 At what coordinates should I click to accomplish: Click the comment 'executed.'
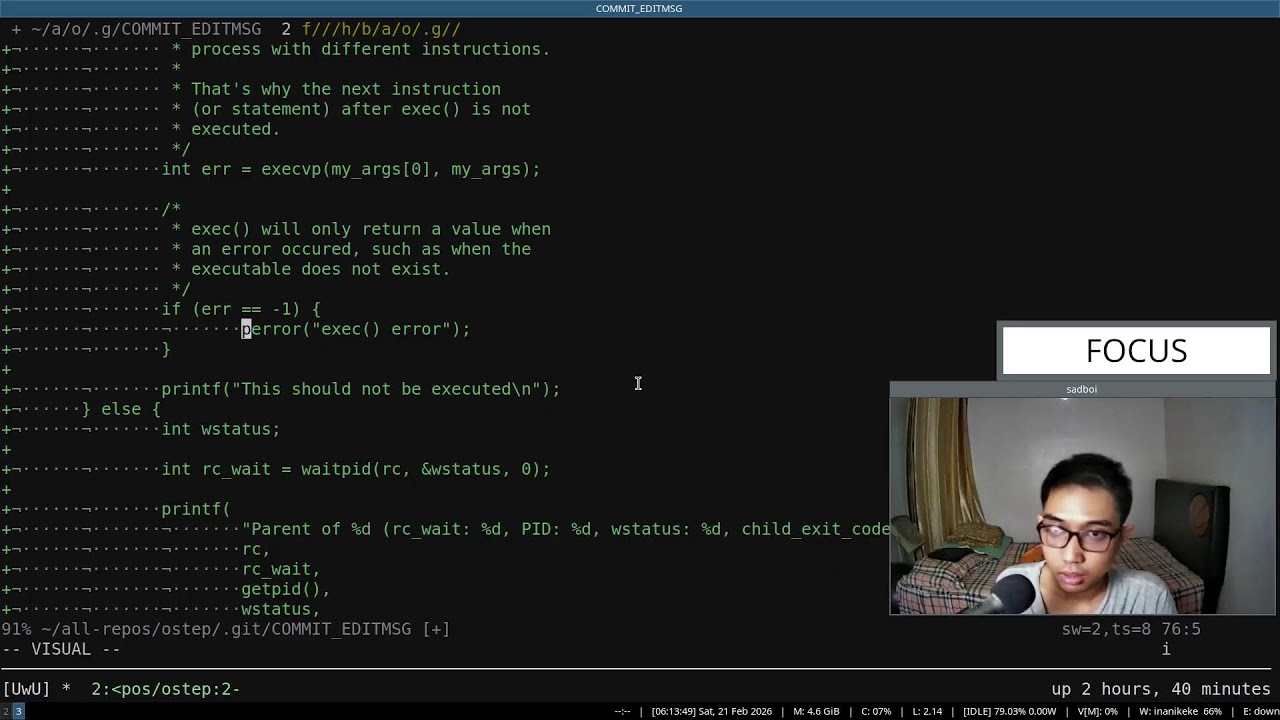click(235, 129)
